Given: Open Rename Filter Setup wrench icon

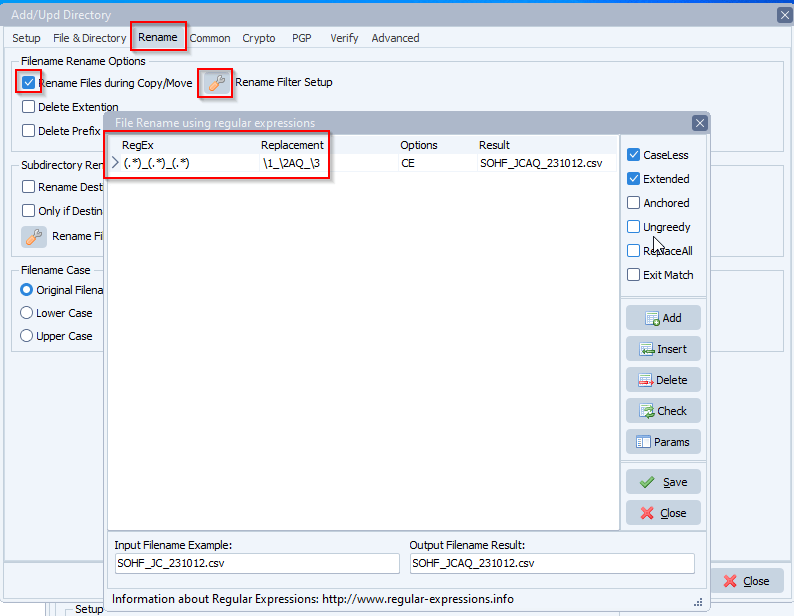Looking at the screenshot, I should click(x=216, y=83).
